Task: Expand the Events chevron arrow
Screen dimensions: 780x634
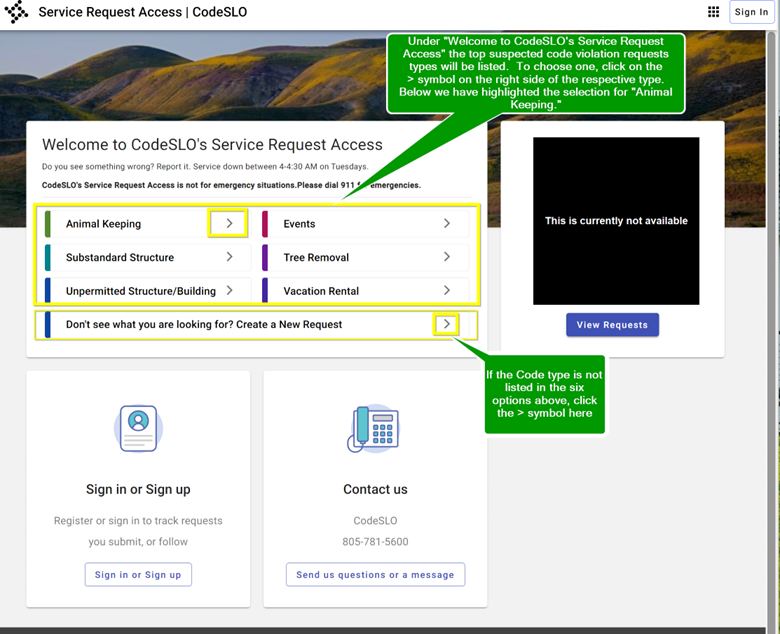Action: (447, 224)
